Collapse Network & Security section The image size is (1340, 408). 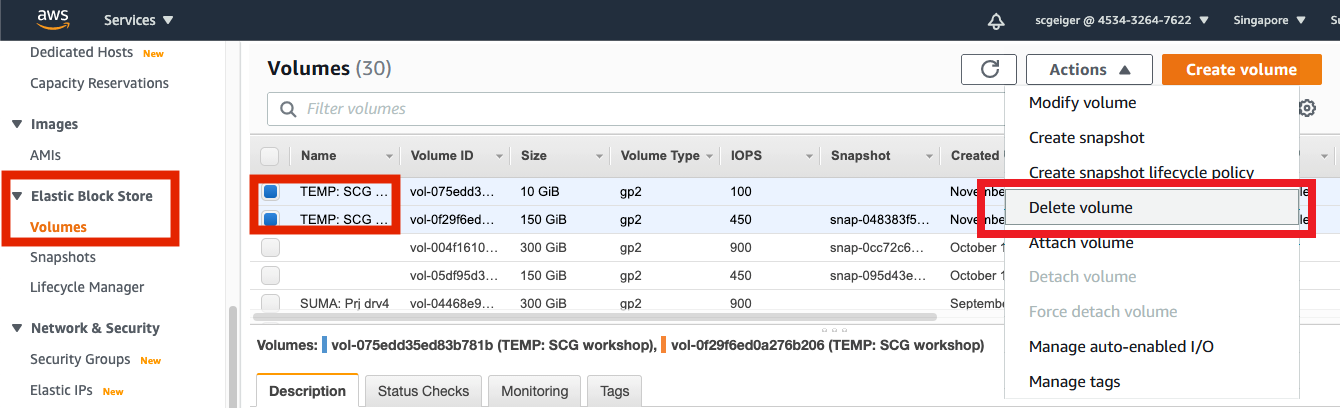(x=16, y=328)
